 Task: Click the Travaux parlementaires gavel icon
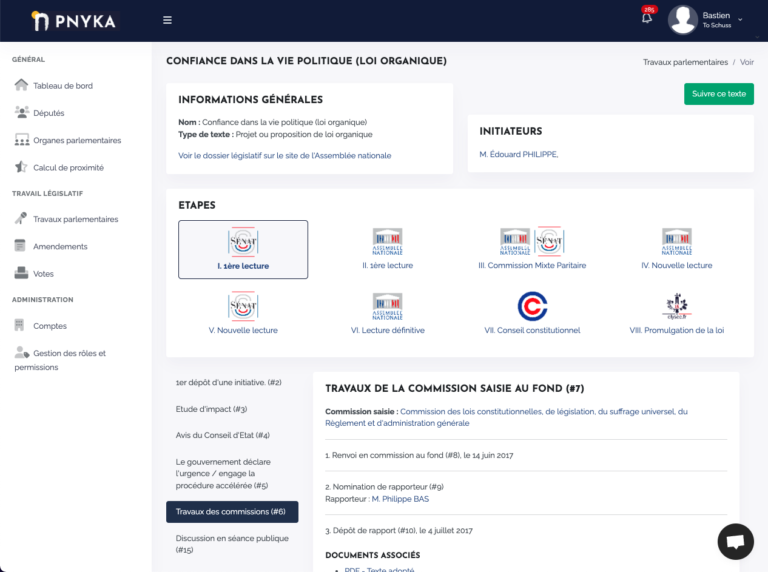tap(21, 218)
